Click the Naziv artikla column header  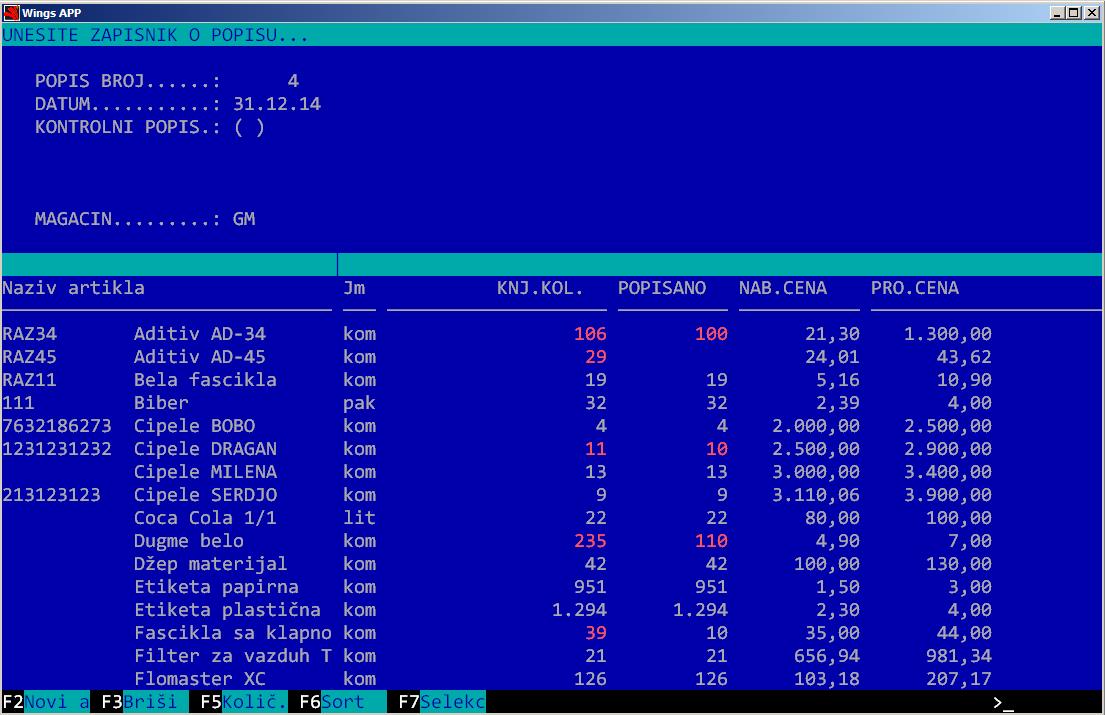[74, 288]
